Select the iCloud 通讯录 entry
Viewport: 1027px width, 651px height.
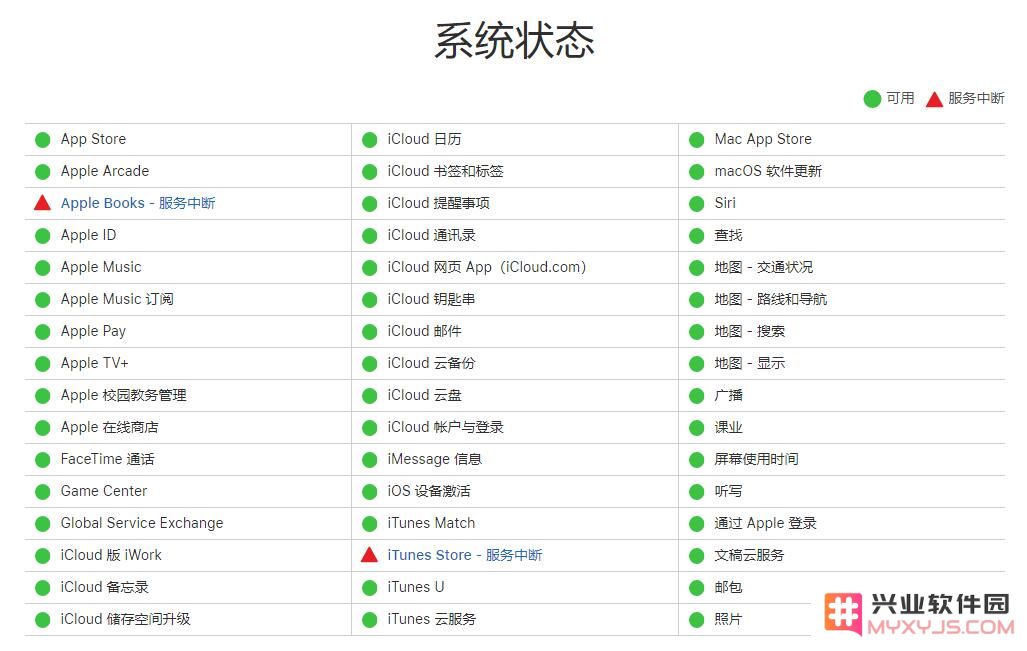[431, 235]
